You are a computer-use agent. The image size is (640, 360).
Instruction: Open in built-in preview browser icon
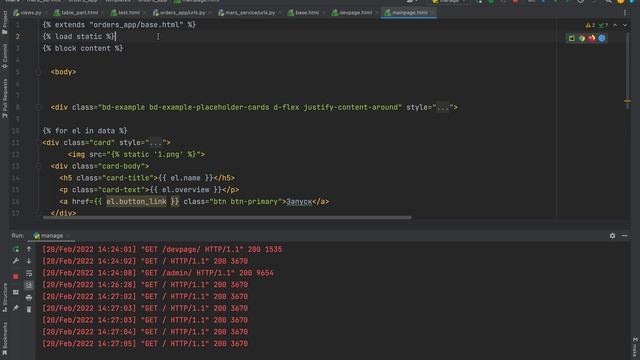tap(571, 38)
